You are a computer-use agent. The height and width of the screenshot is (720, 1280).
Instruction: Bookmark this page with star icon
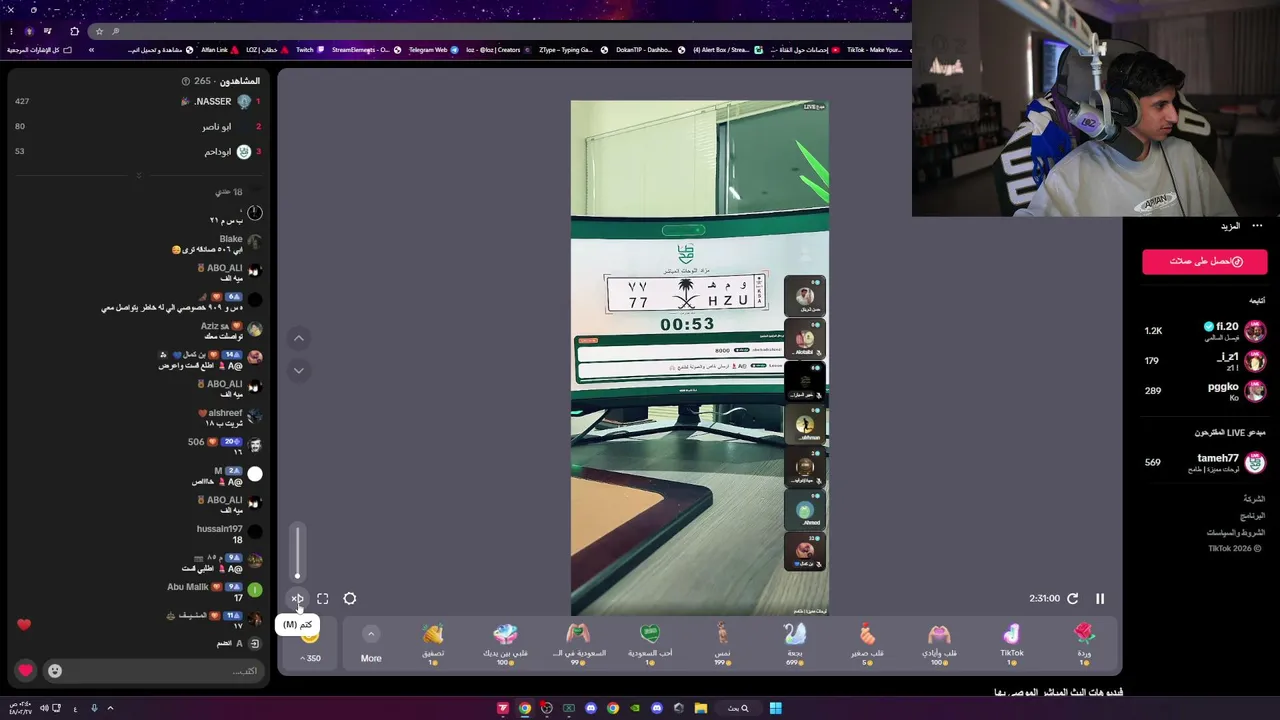(x=99, y=31)
